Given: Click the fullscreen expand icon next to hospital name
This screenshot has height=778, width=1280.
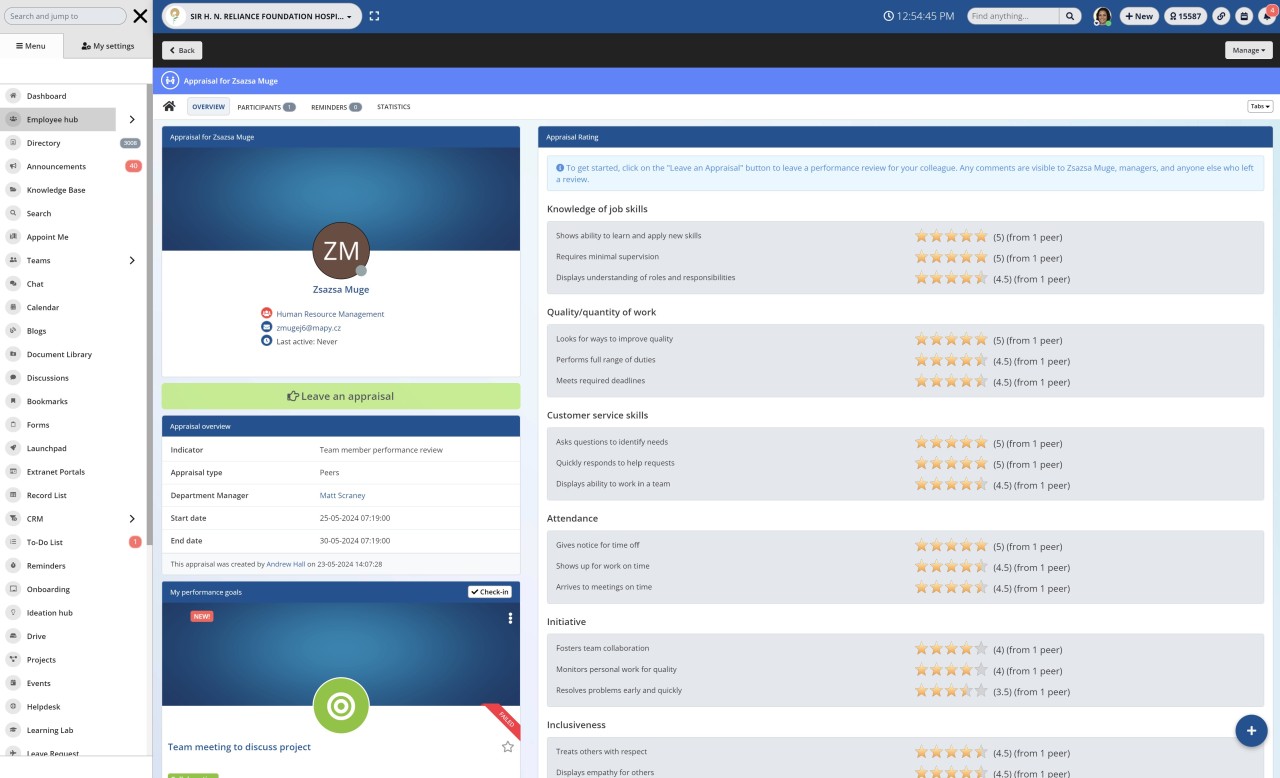Looking at the screenshot, I should [374, 16].
